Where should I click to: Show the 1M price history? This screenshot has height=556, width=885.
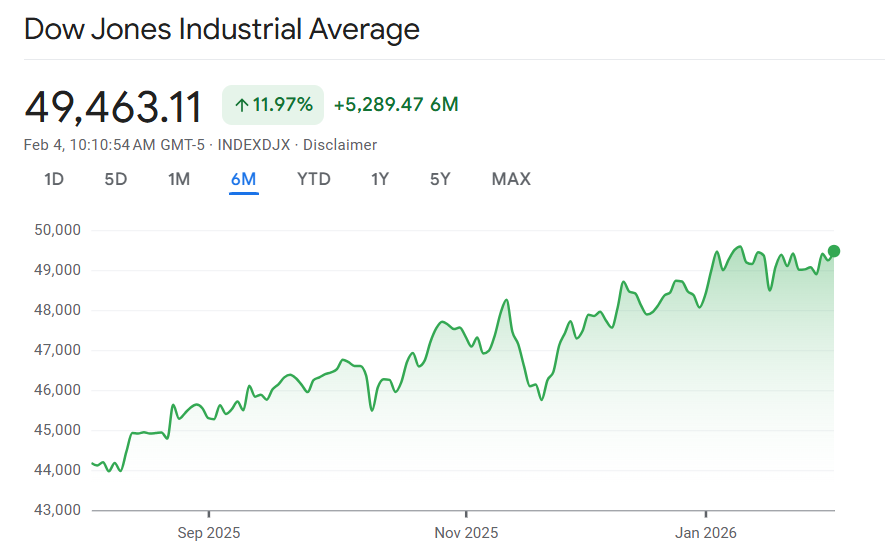click(179, 180)
